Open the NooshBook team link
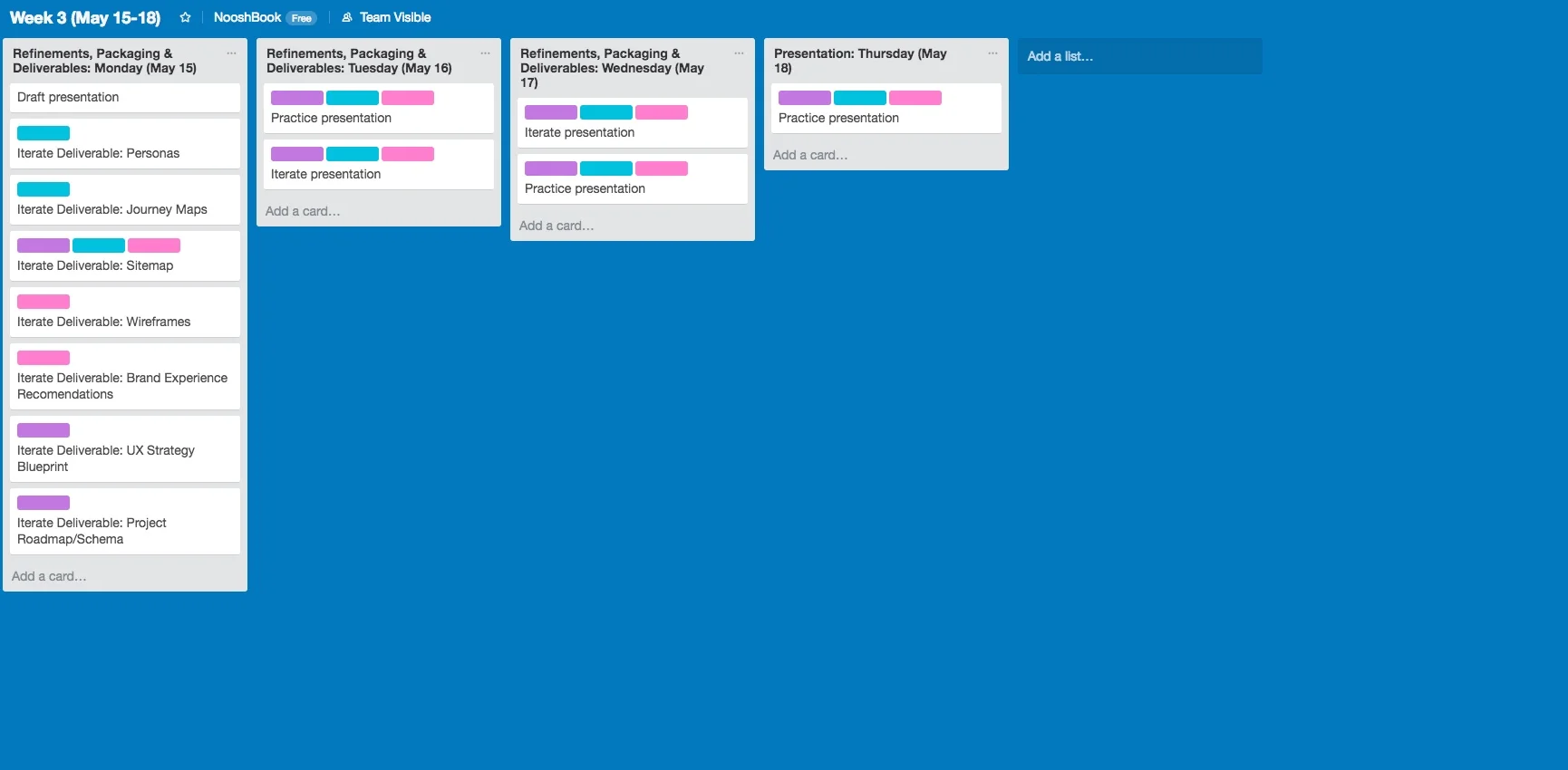Viewport: 1568px width, 770px height. 247,17
